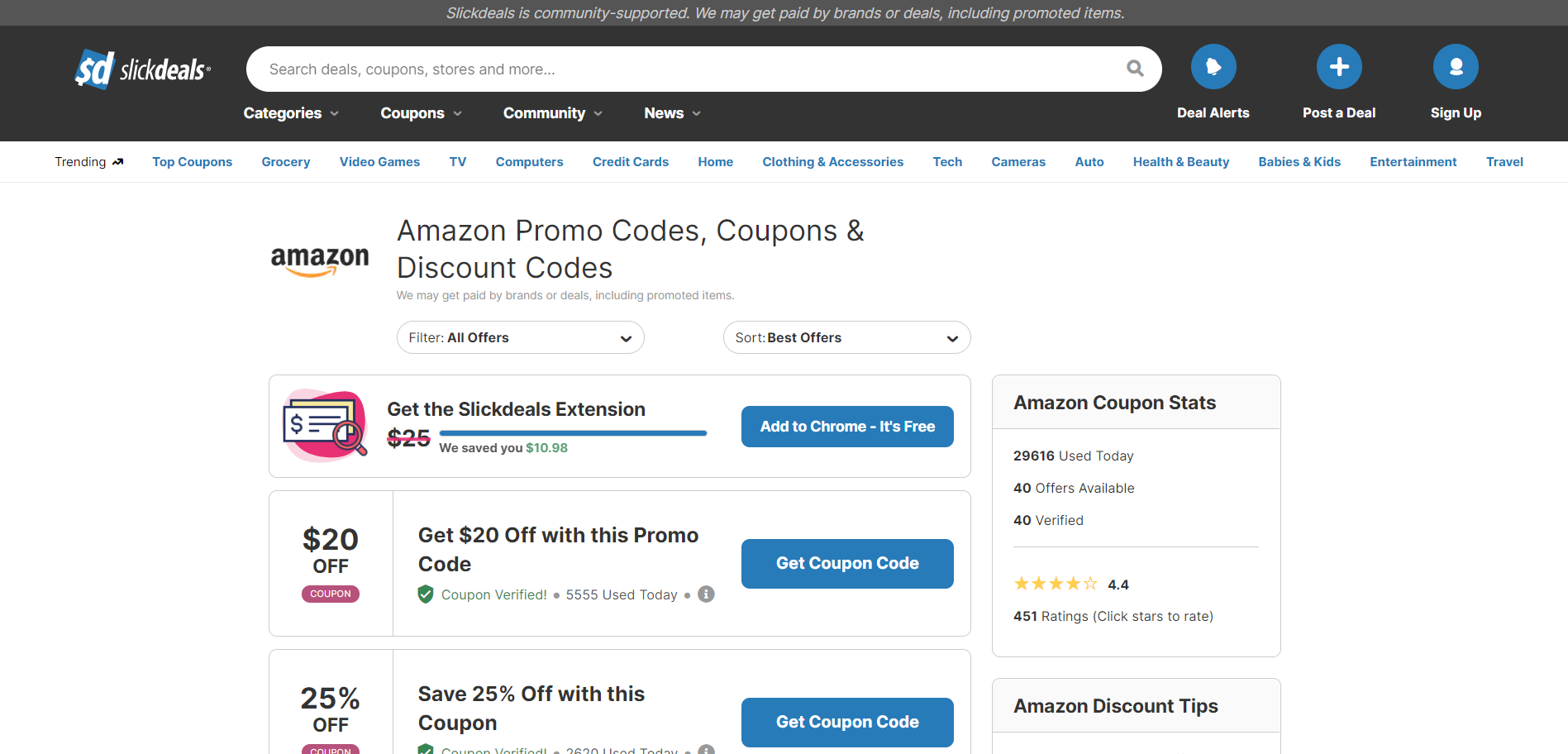The height and width of the screenshot is (754, 1568).
Task: Go to Top Coupons link
Action: click(192, 162)
